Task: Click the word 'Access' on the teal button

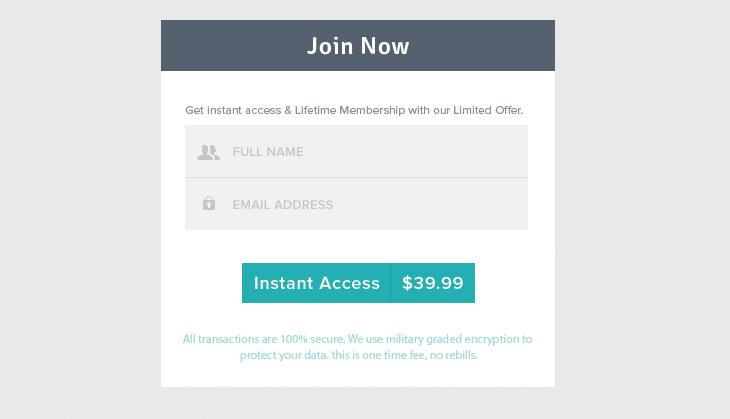Action: [349, 283]
